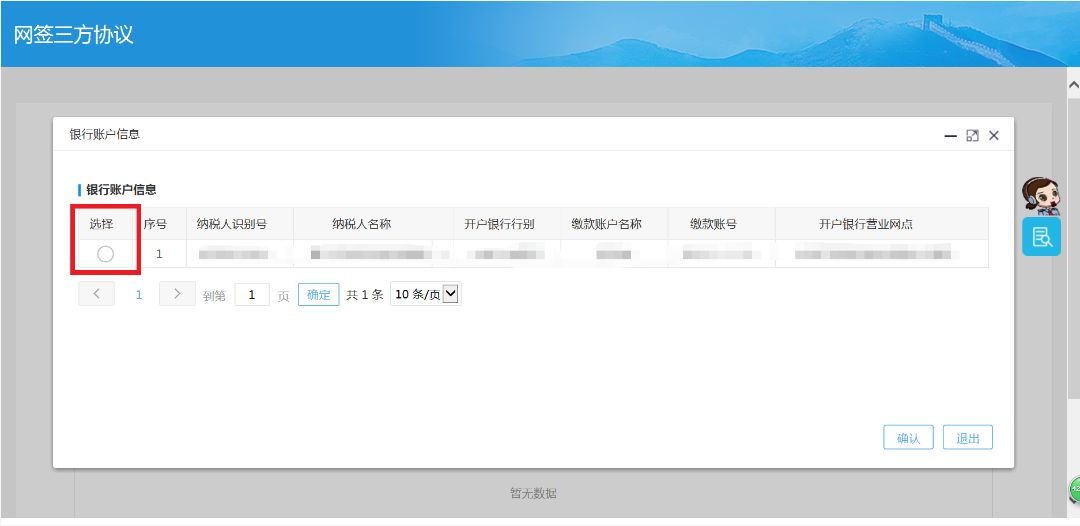Click the 共 1 条 total count text

[x=364, y=295]
